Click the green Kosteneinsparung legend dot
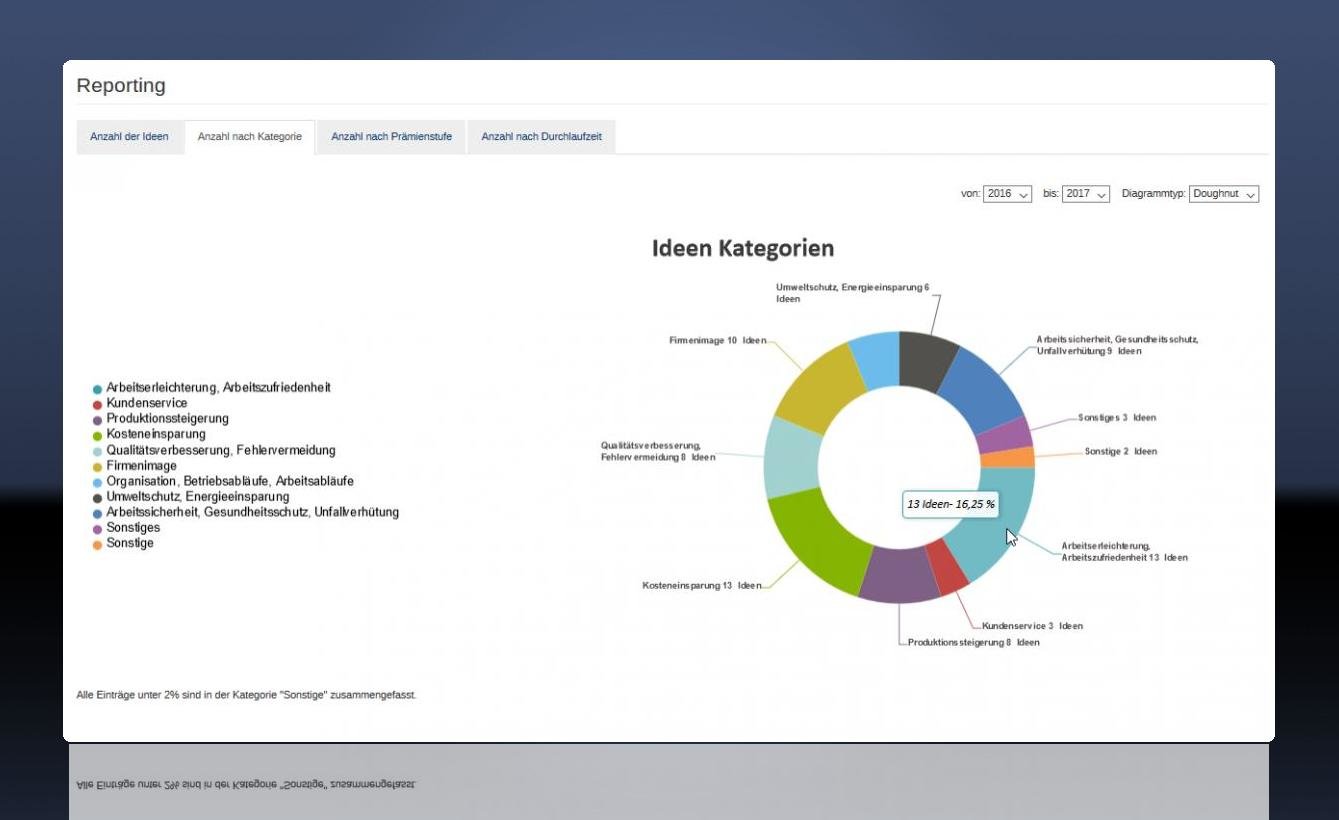 98,436
